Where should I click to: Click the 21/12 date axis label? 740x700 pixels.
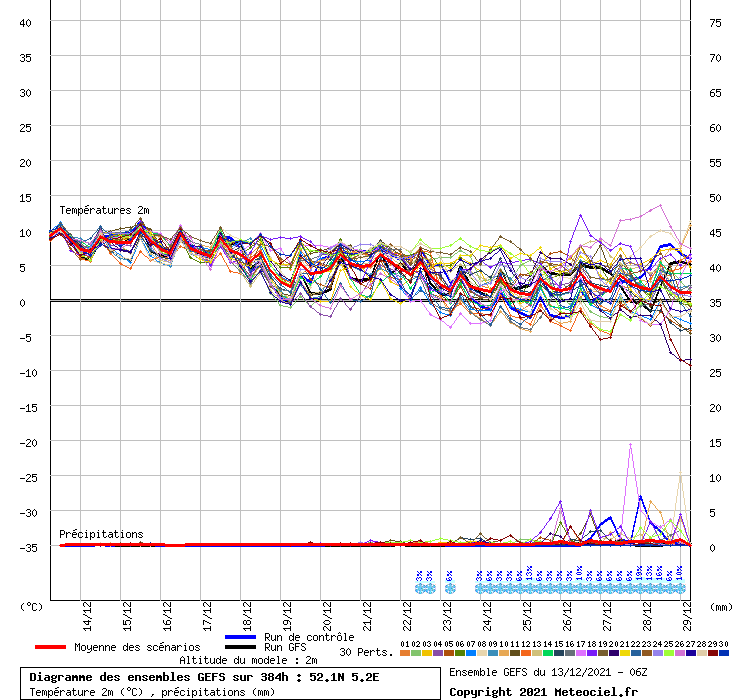[367, 616]
